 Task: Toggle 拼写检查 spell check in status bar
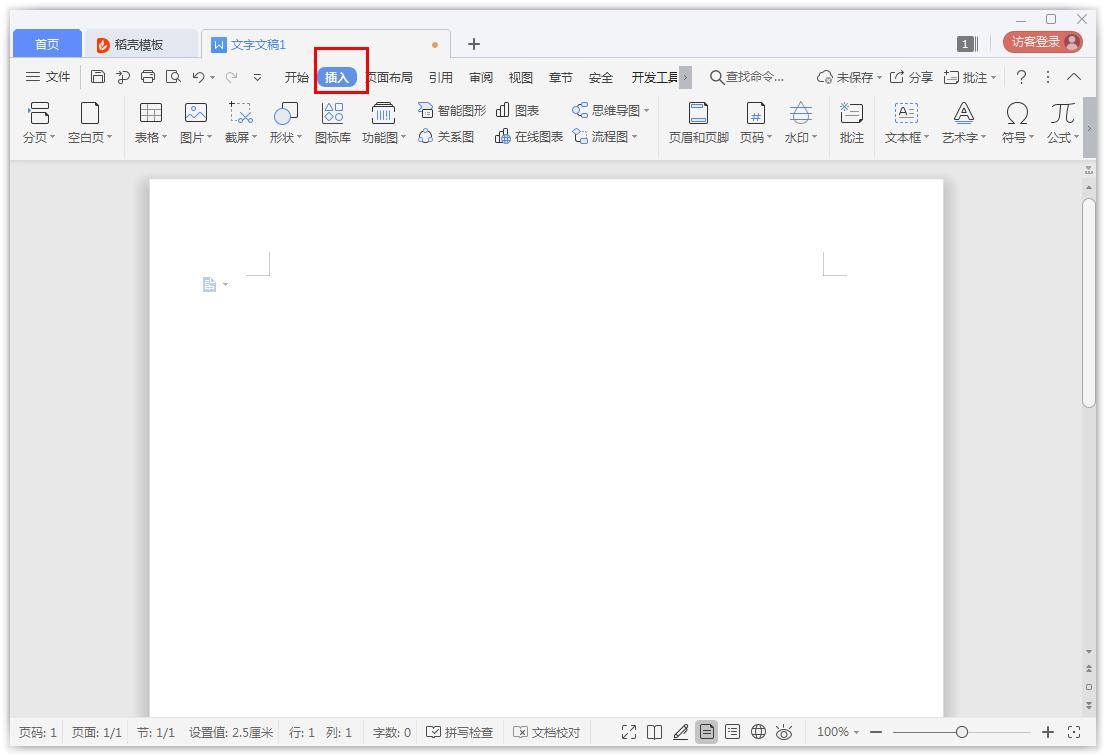[461, 732]
